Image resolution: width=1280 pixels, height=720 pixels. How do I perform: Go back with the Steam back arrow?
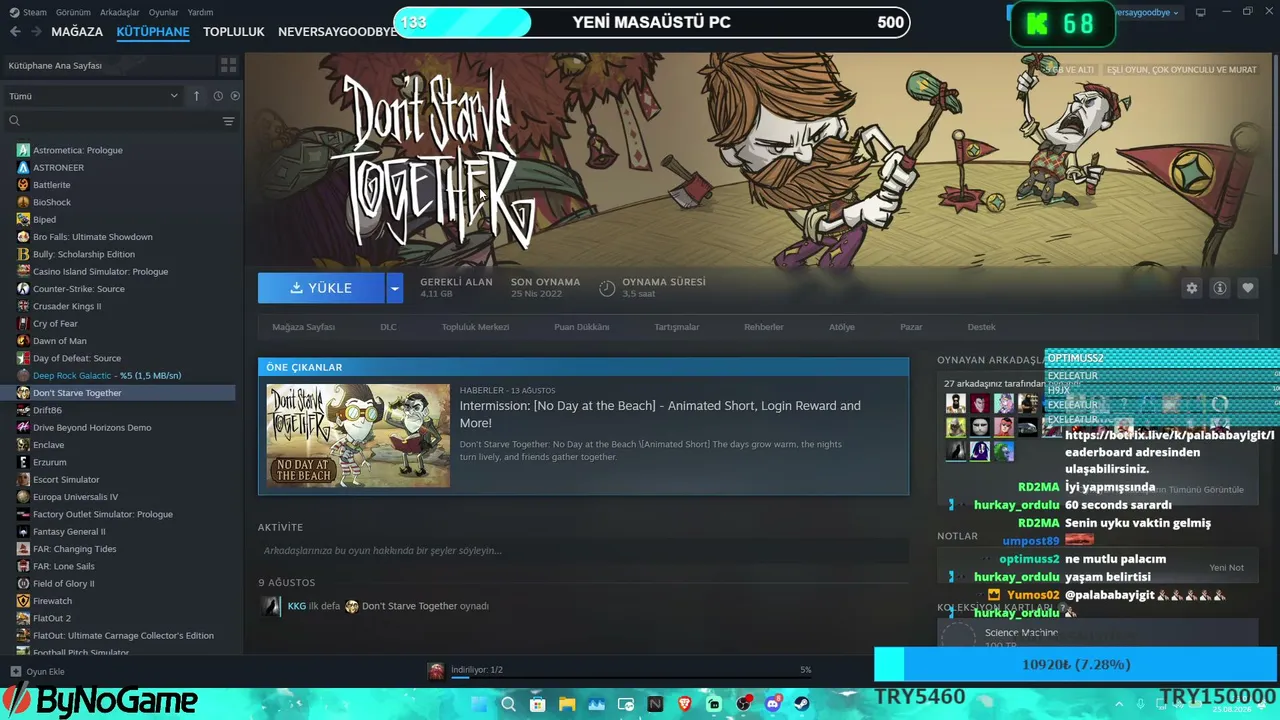click(15, 31)
